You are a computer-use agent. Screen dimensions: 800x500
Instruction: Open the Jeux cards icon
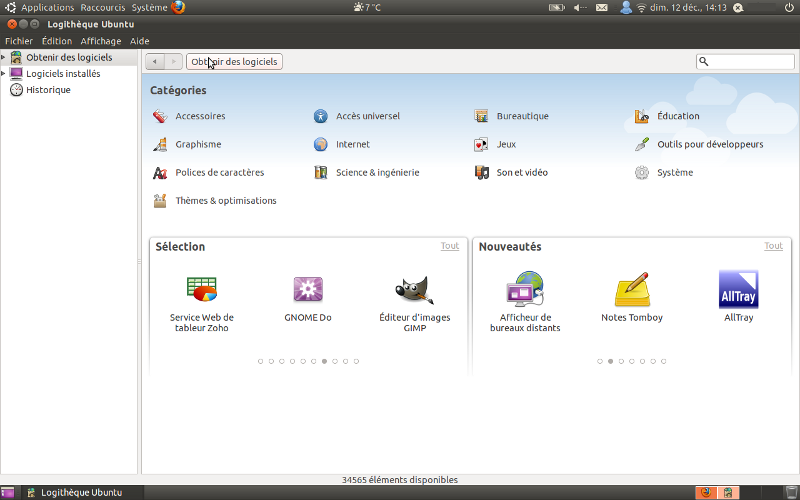(481, 144)
